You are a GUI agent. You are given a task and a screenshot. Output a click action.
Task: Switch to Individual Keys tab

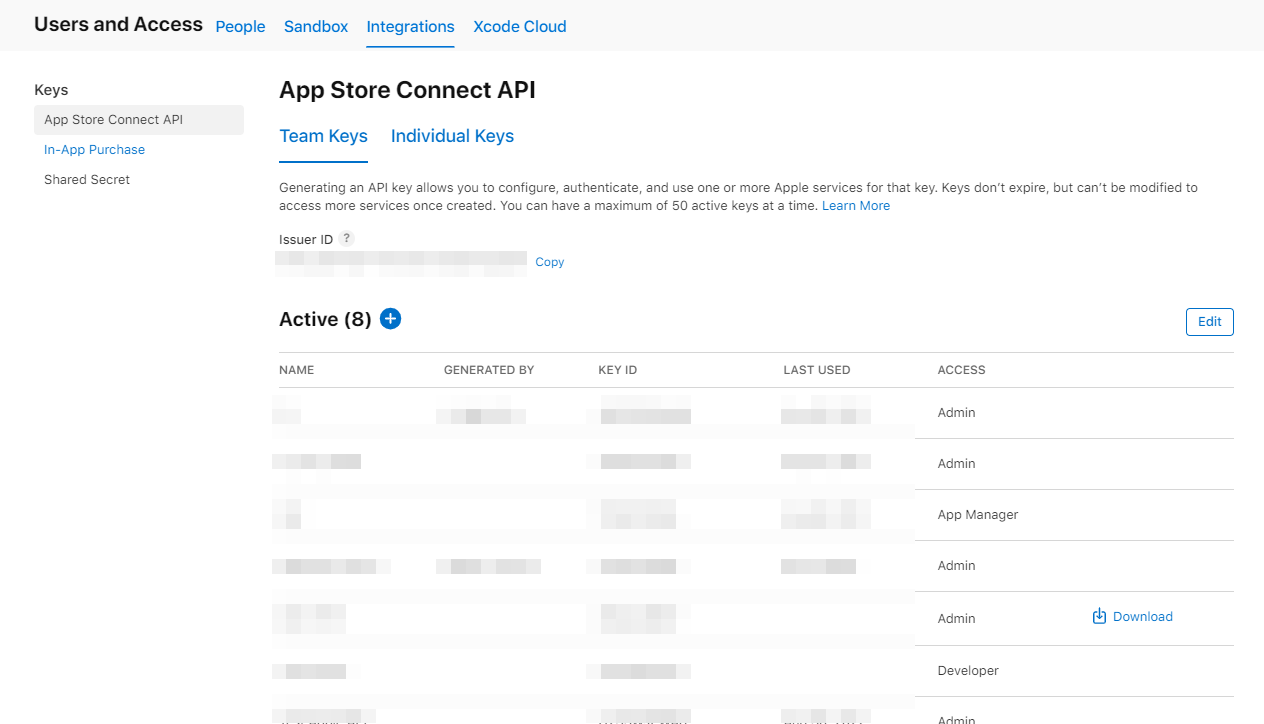click(x=452, y=137)
